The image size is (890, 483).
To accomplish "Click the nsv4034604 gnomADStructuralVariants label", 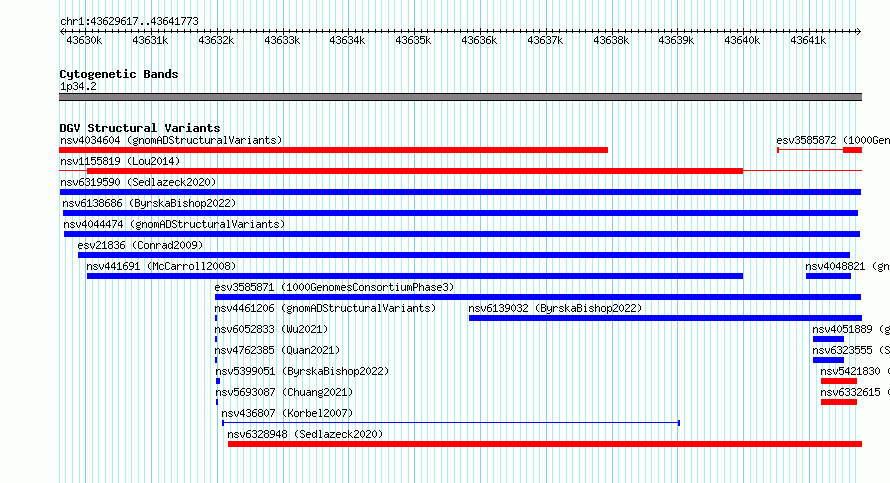I will pyautogui.click(x=171, y=140).
